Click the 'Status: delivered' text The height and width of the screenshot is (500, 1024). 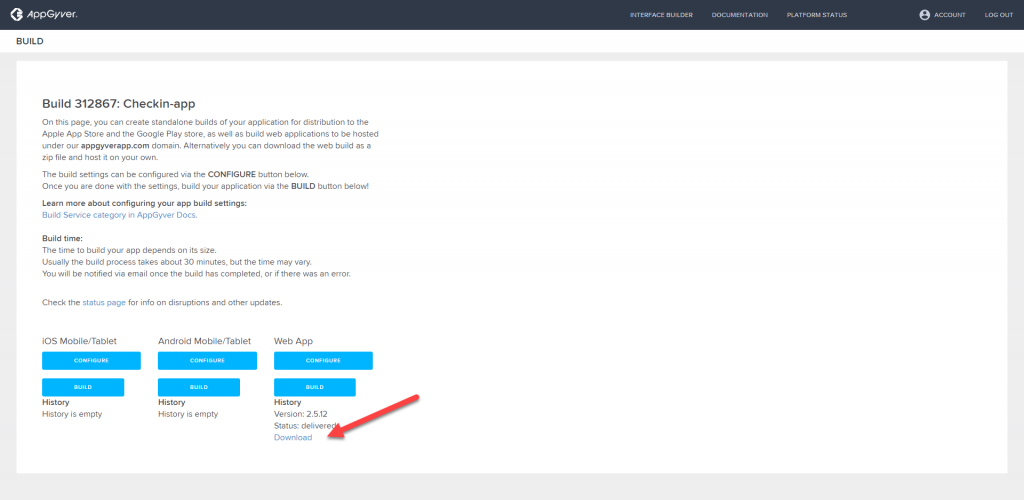pos(306,426)
